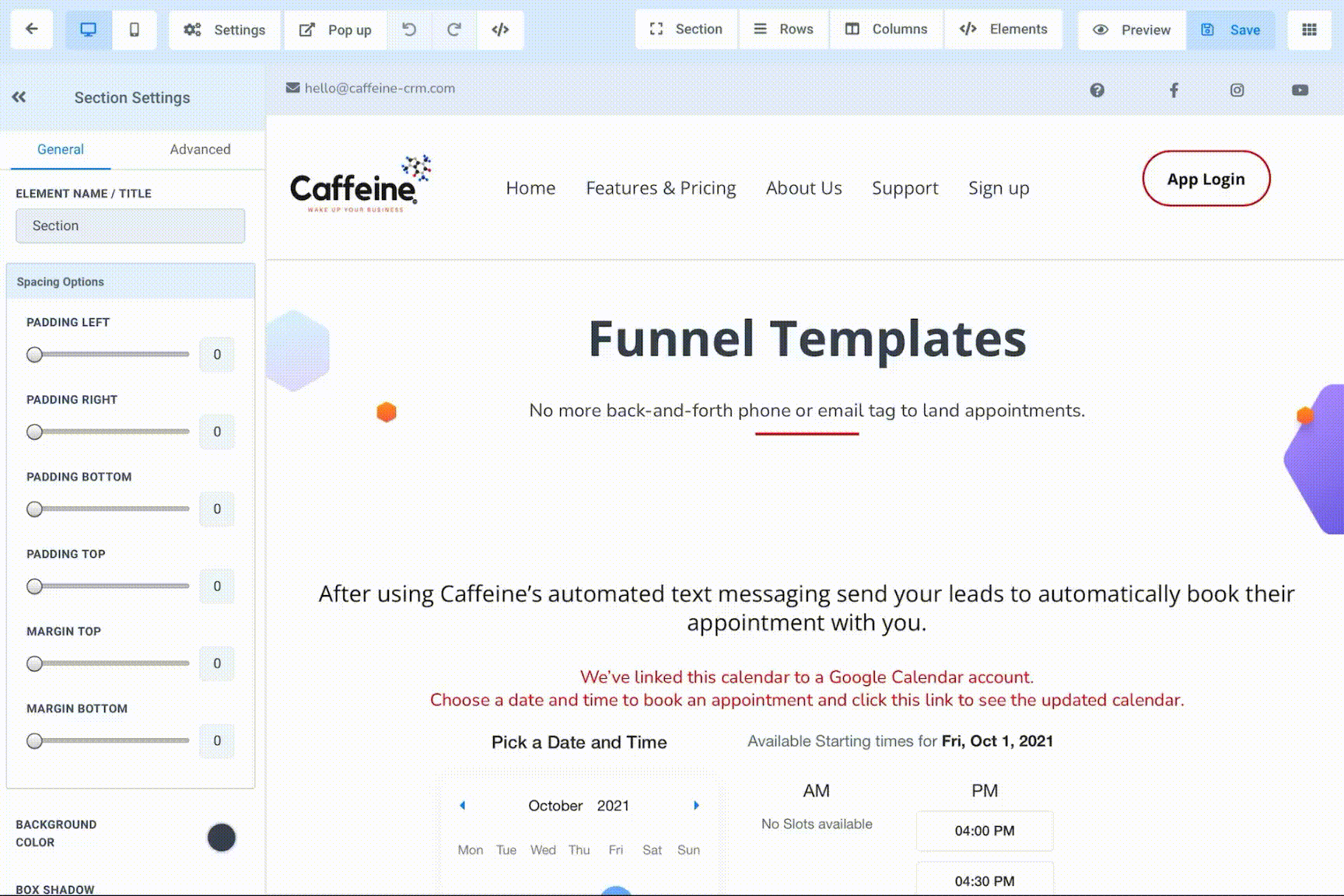This screenshot has height=896, width=1344.
Task: Adjust the Padding Top slider
Action: coord(108,586)
